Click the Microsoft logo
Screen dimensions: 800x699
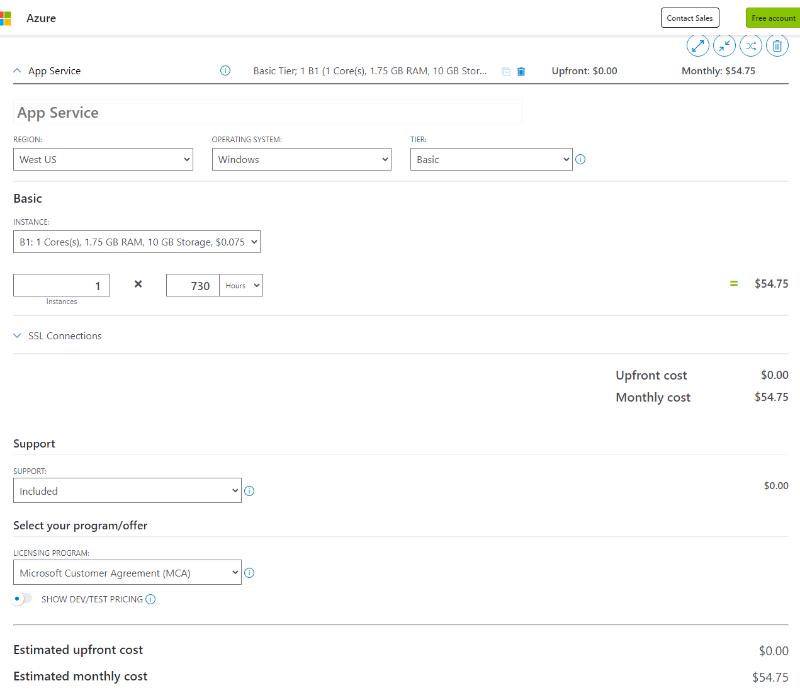click(5, 18)
